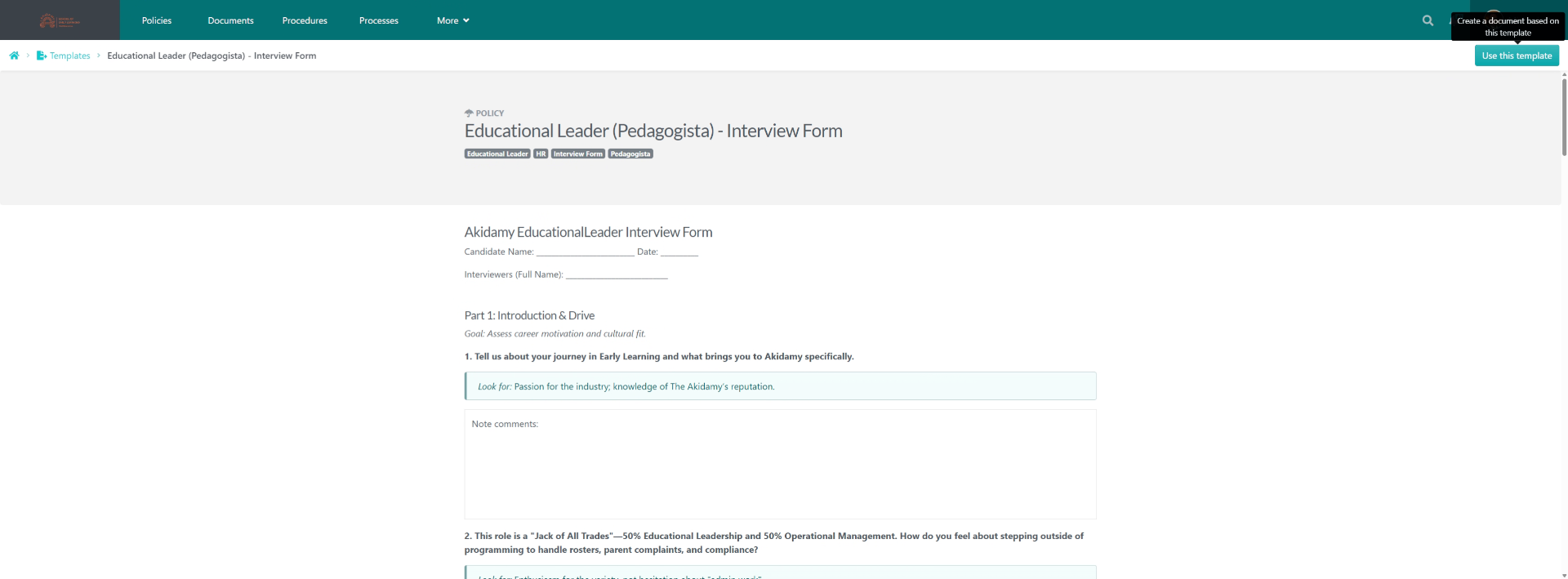Click 'Part 1: Introduction & Drive' heading
Viewport: 1568px width, 579px height.
click(x=529, y=315)
